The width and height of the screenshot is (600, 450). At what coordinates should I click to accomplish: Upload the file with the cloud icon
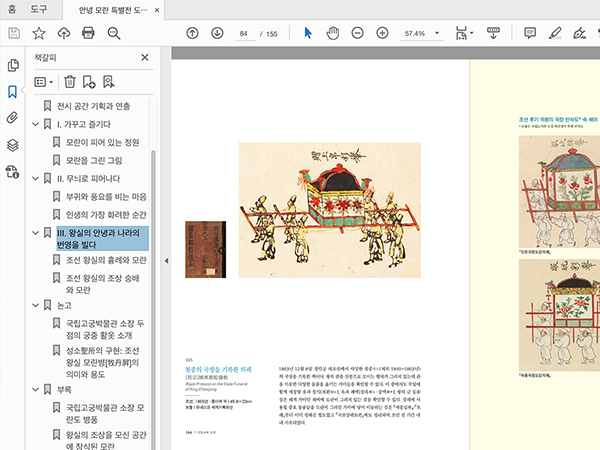click(64, 33)
